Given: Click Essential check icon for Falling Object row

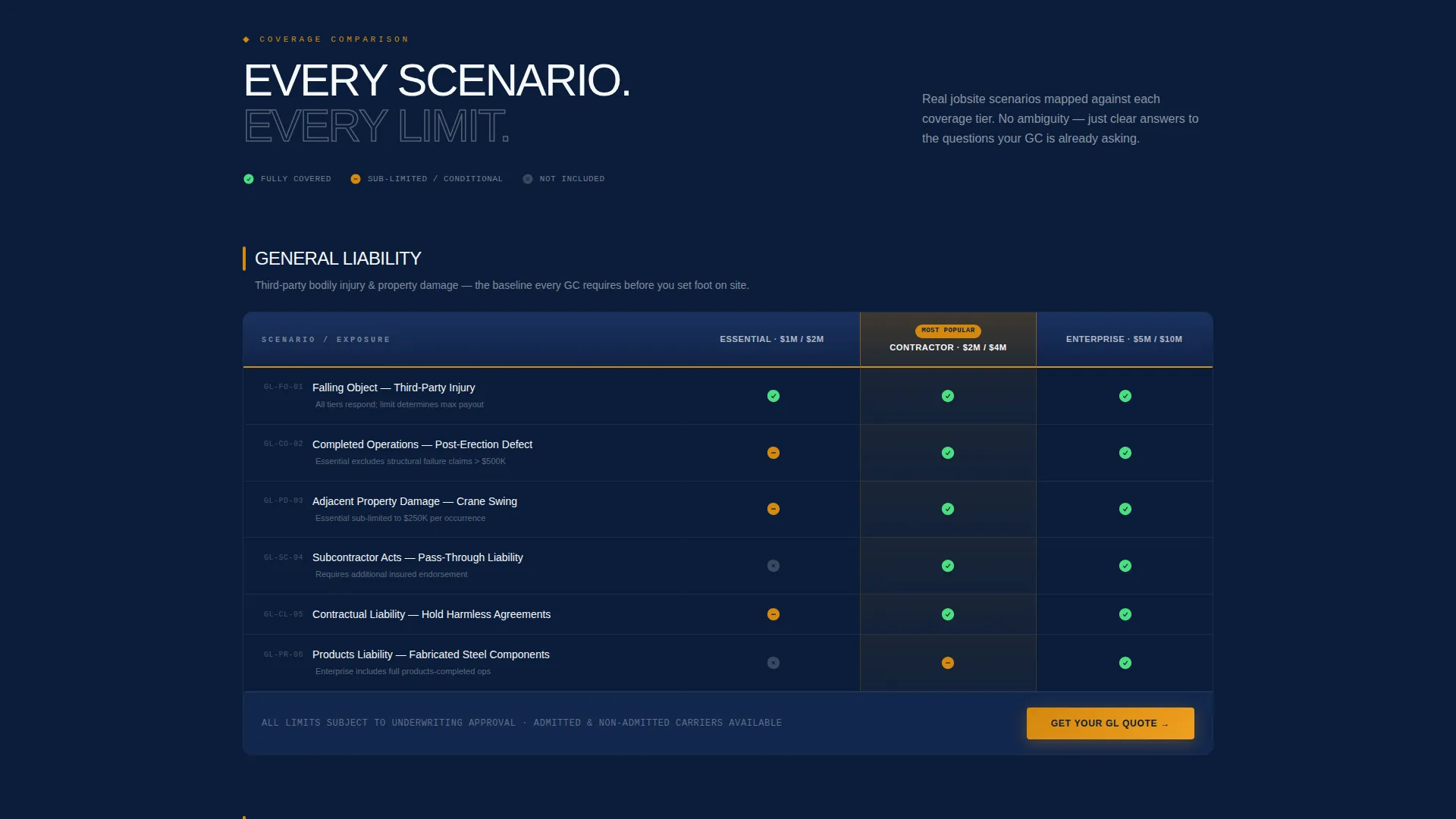Looking at the screenshot, I should [x=773, y=396].
